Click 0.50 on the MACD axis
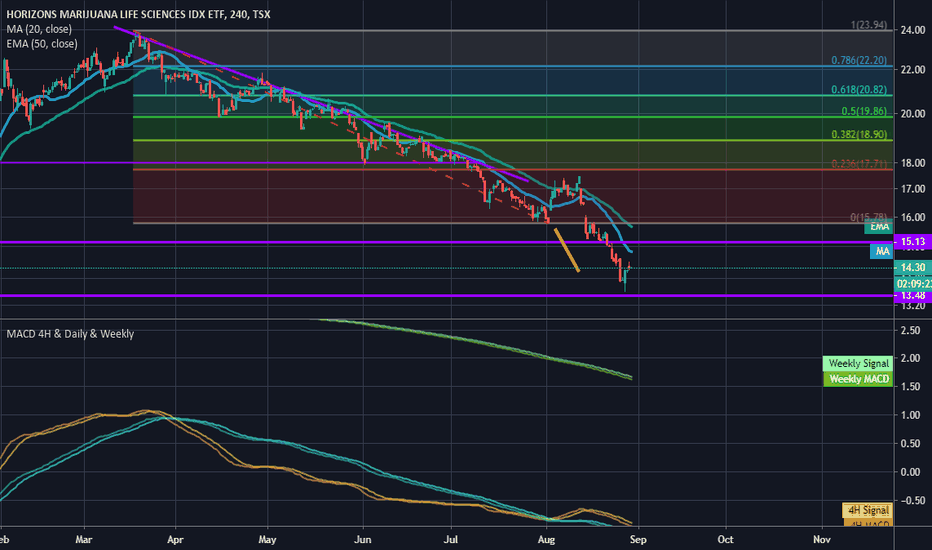 click(x=911, y=444)
